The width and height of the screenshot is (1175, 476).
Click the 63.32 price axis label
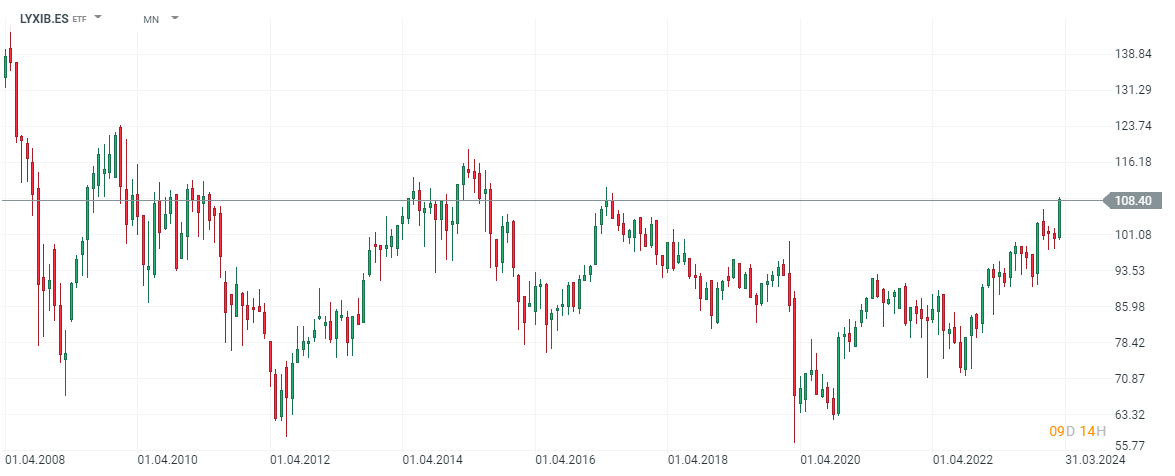click(1132, 415)
